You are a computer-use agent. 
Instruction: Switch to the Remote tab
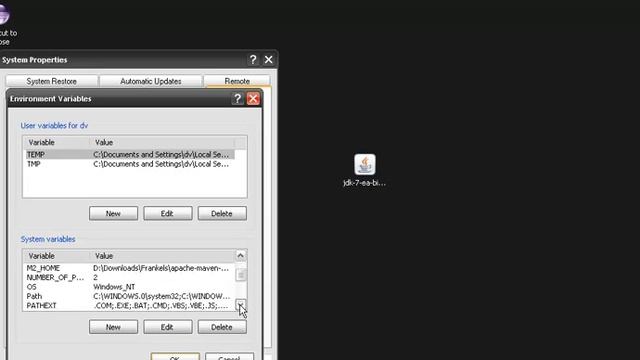pyautogui.click(x=237, y=81)
